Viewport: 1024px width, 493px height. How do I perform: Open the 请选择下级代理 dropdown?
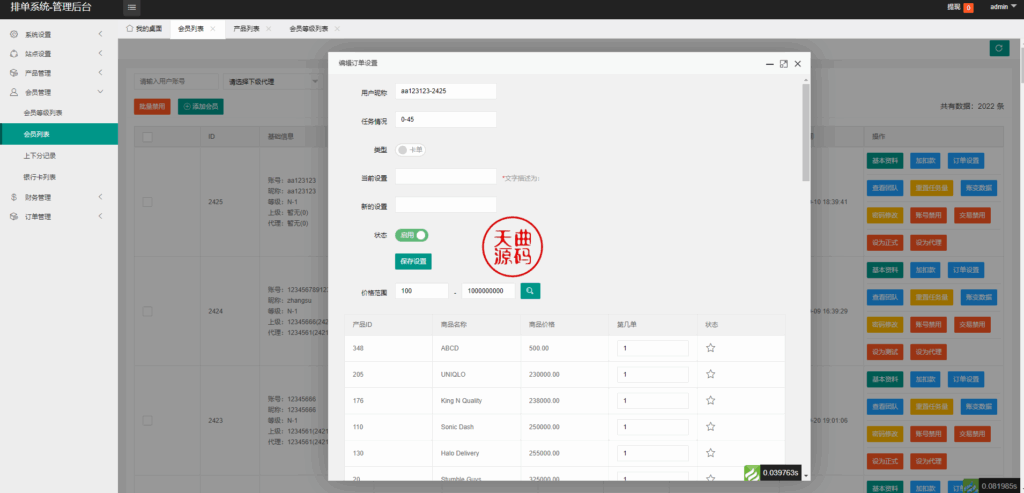tap(272, 82)
